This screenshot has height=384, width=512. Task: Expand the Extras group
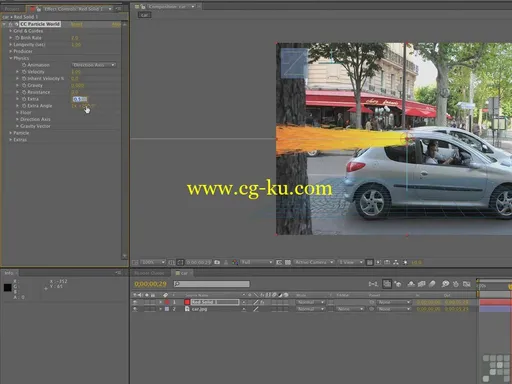click(x=11, y=140)
